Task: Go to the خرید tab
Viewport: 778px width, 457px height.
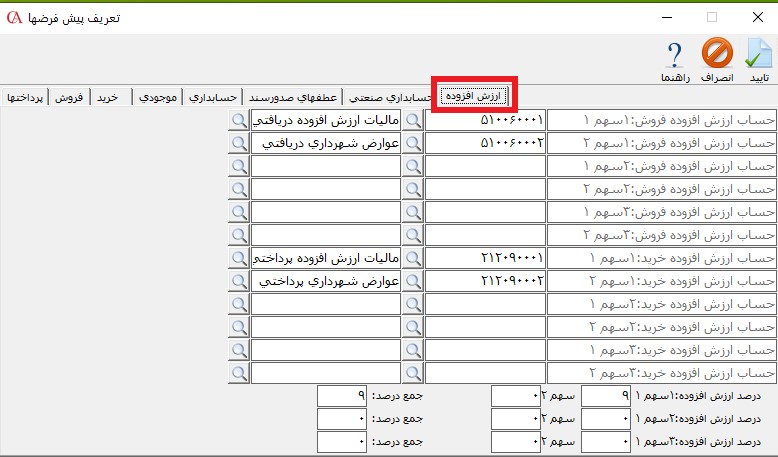Action: 107,97
